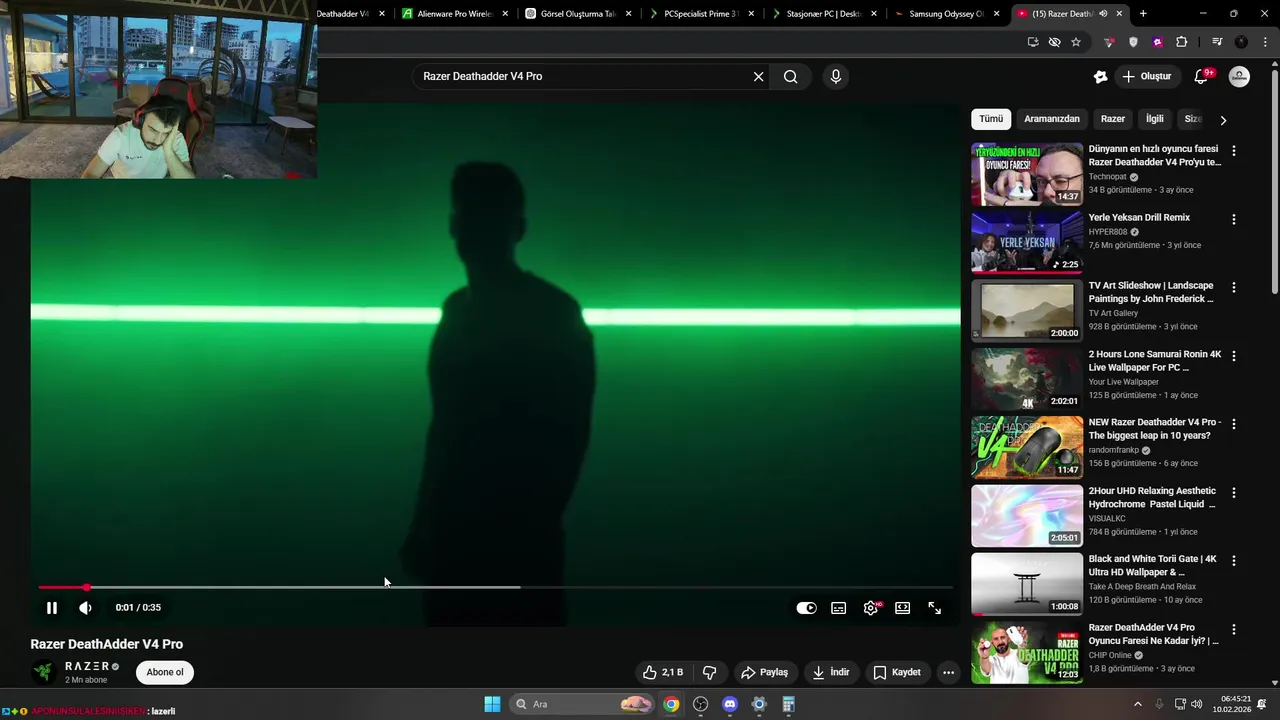Switch to Alienware Pro Wireless browser tab
1280x720 pixels.
(454, 14)
